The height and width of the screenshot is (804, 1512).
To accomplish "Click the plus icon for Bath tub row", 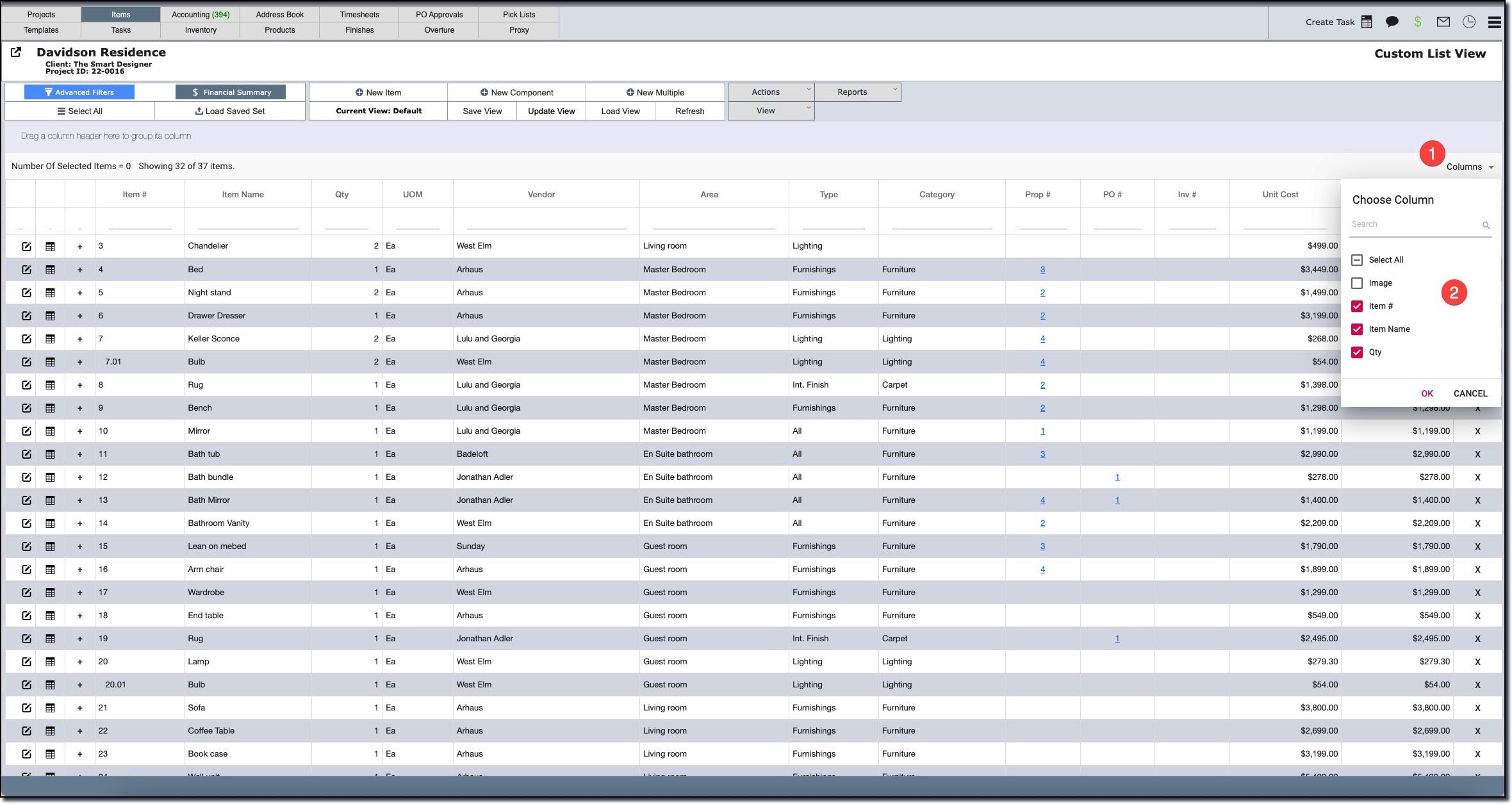I will [80, 454].
